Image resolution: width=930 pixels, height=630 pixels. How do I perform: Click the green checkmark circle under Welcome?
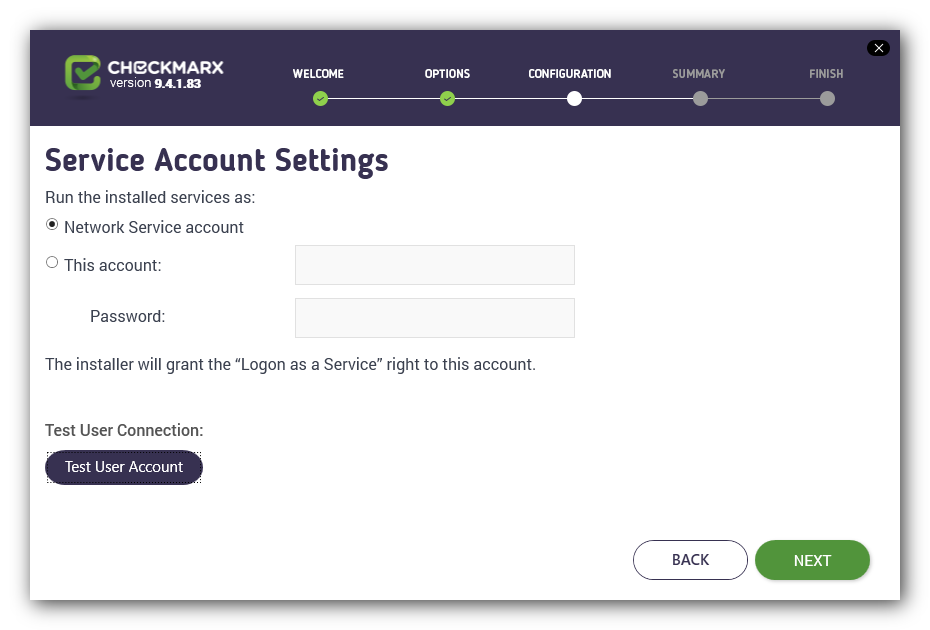pyautogui.click(x=320, y=98)
